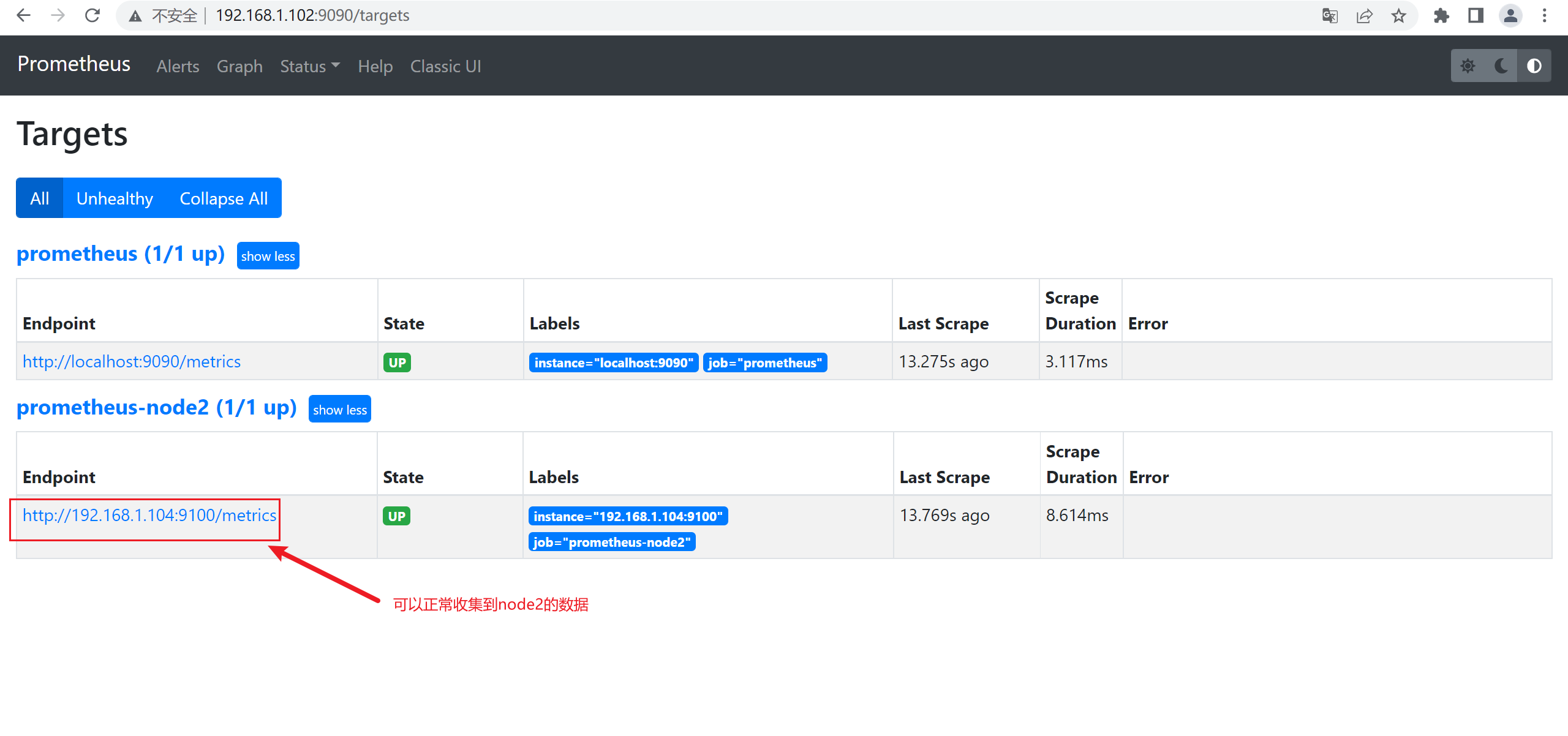
Task: Click show less for prometheus-node2 group
Action: click(340, 410)
